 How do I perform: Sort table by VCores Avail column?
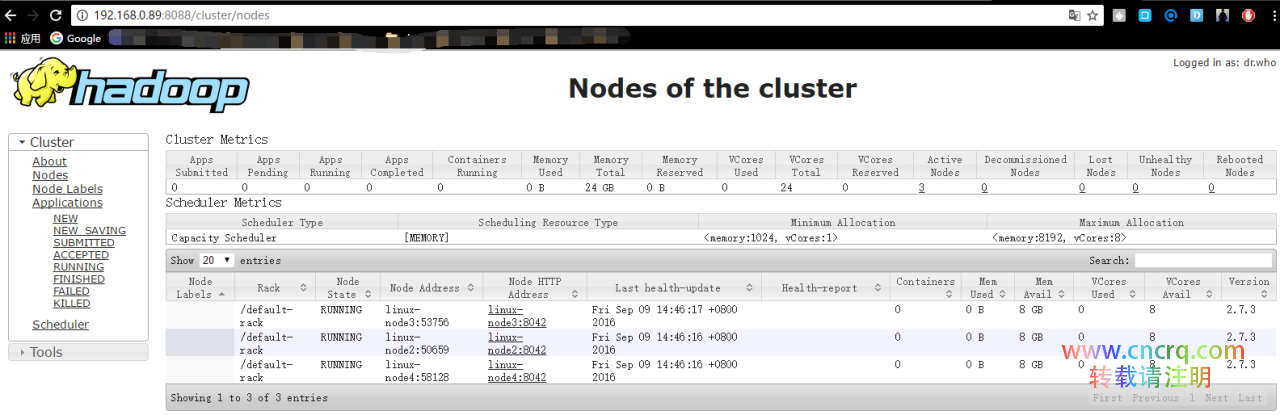[1183, 288]
